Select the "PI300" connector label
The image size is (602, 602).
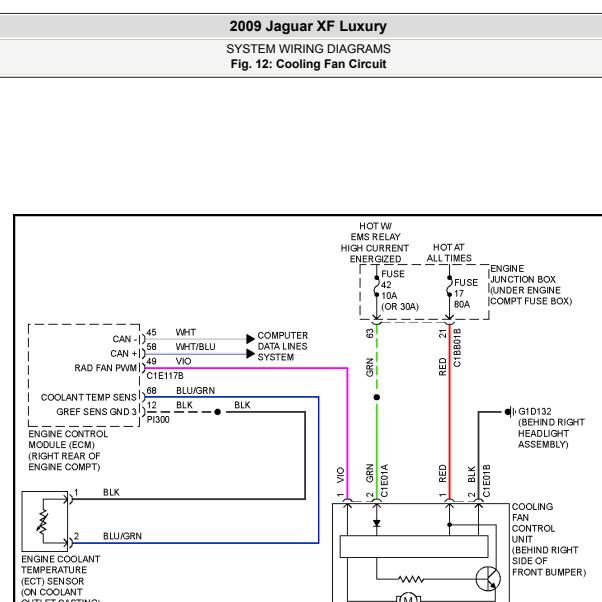[158, 420]
